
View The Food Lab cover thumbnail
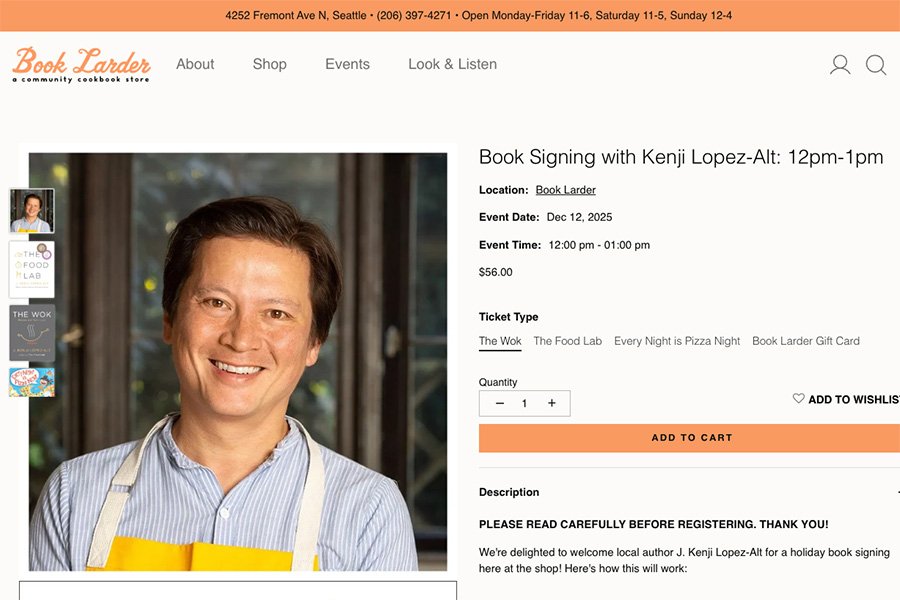pos(32,269)
